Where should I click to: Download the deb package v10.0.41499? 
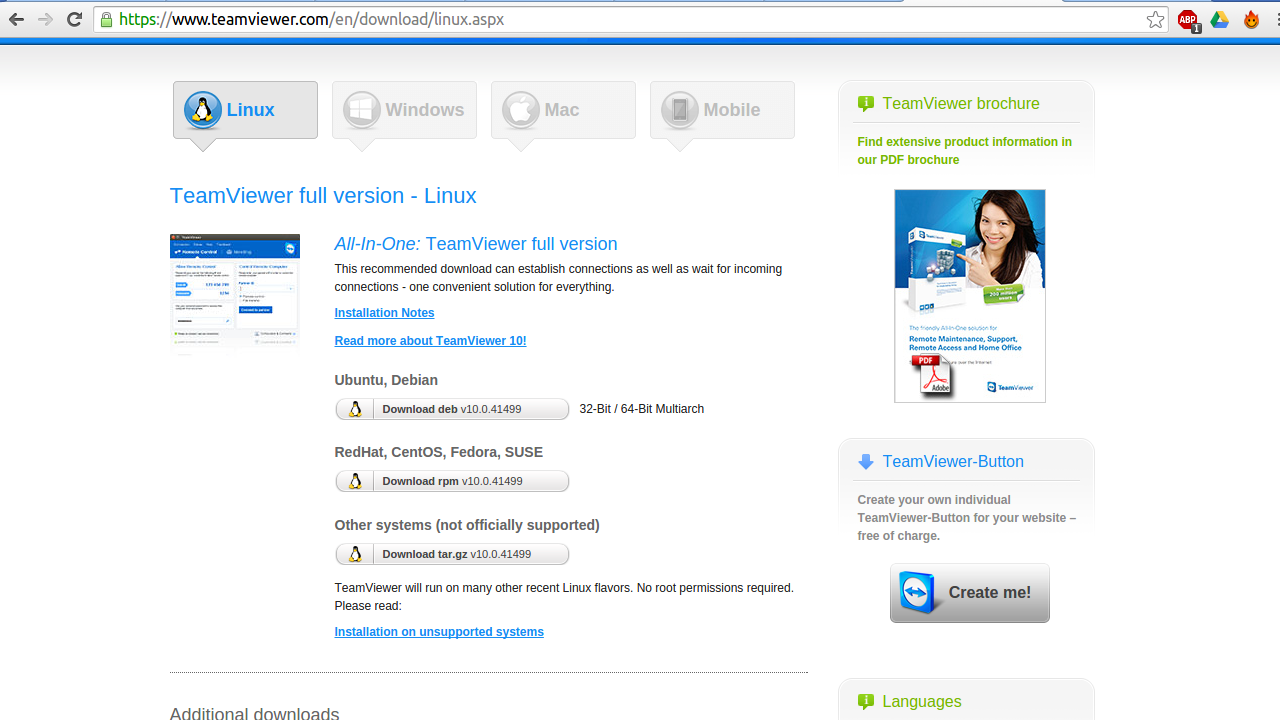click(452, 409)
